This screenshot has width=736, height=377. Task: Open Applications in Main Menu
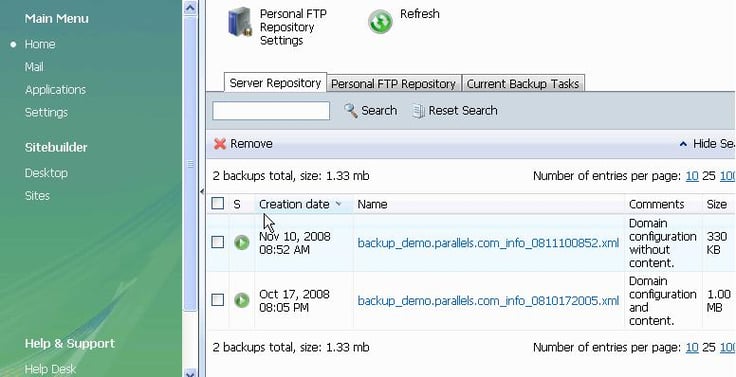click(55, 90)
